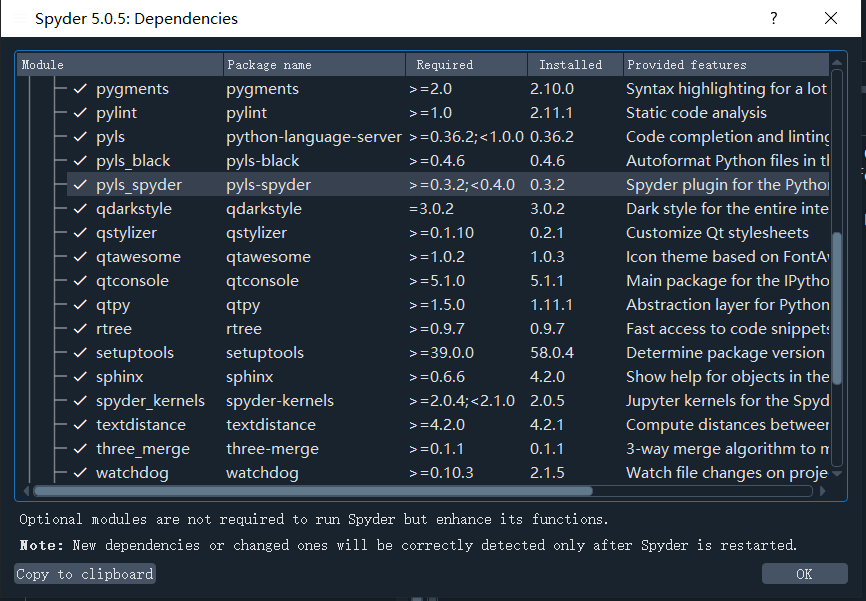Select the qtconsole module row

pyautogui.click(x=448, y=281)
